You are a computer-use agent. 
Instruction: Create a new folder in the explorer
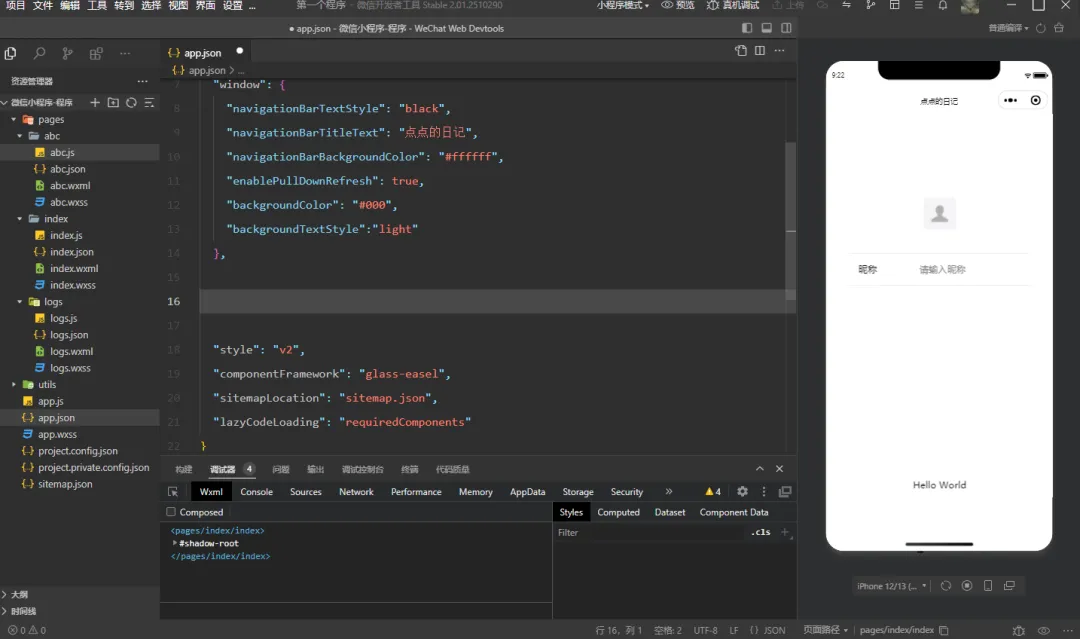[x=113, y=103]
